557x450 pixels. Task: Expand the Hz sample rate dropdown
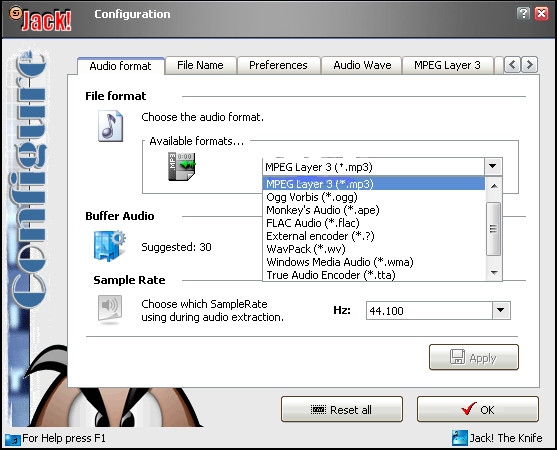(501, 310)
